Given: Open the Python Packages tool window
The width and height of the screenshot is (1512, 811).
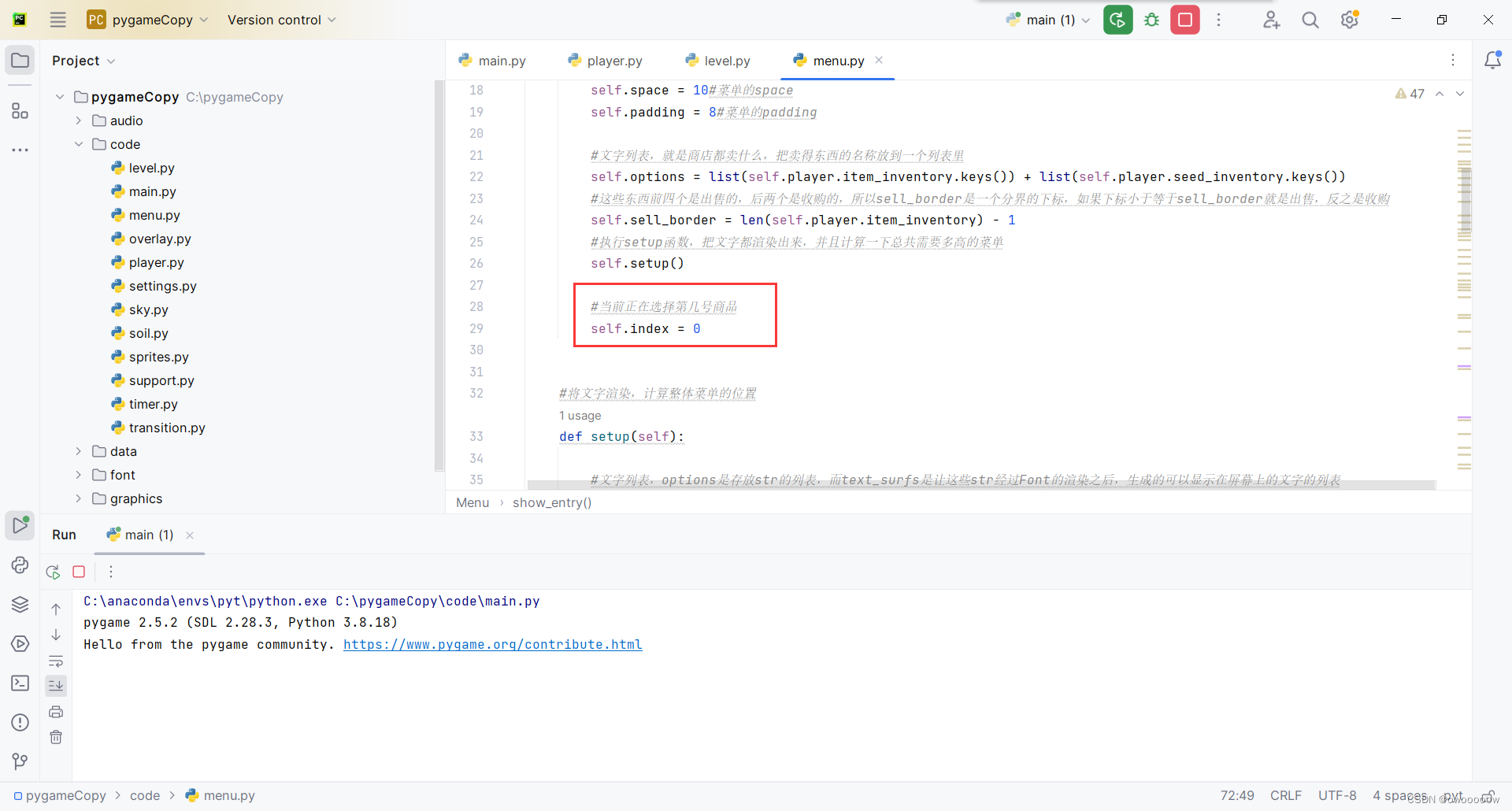Looking at the screenshot, I should point(20,565).
